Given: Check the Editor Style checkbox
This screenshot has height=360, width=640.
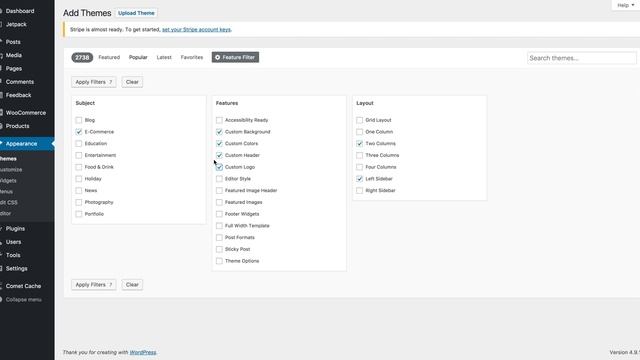Looking at the screenshot, I should click(219, 179).
